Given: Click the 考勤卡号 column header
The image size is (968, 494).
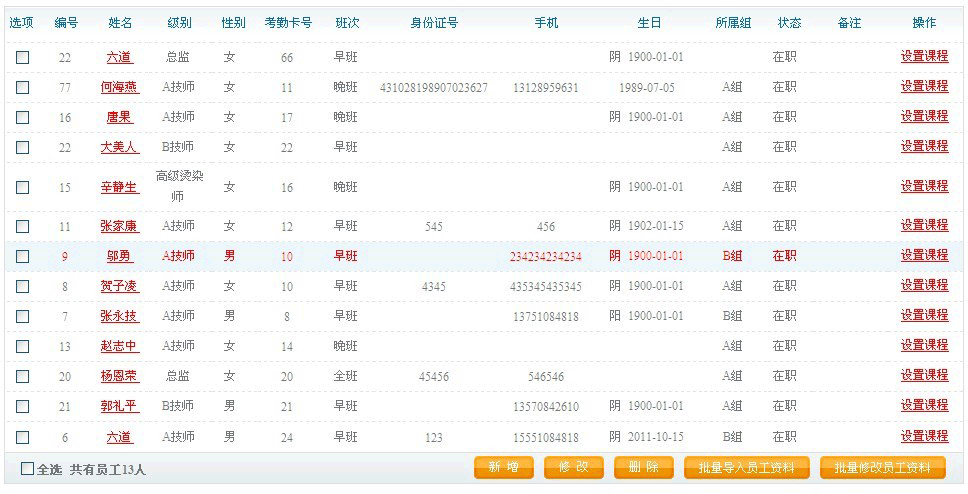Looking at the screenshot, I should click(288, 22).
